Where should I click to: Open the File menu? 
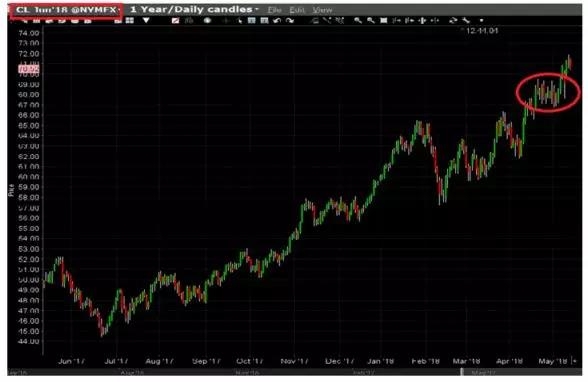click(x=274, y=10)
